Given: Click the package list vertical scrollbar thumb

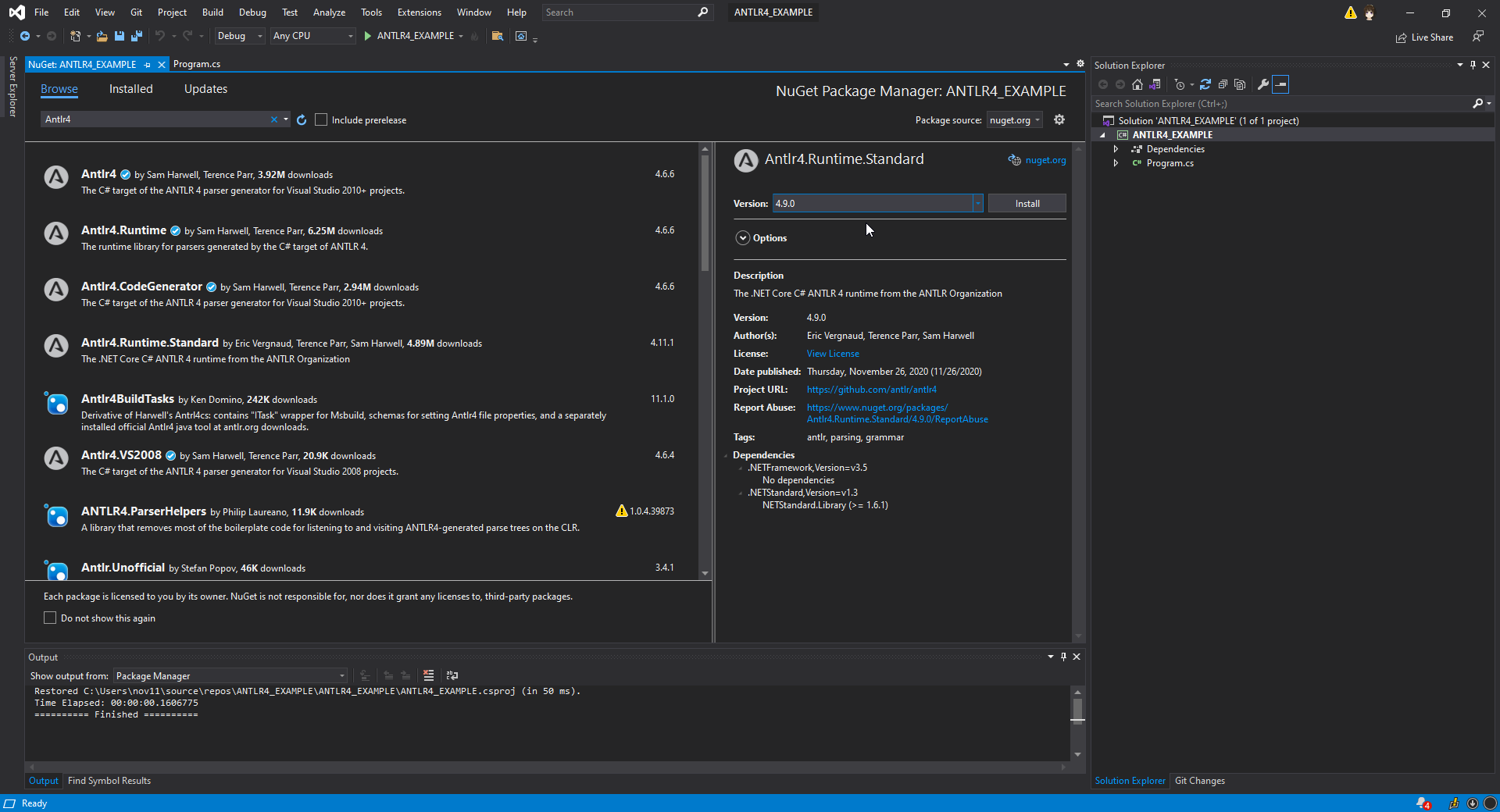Looking at the screenshot, I should [x=705, y=212].
